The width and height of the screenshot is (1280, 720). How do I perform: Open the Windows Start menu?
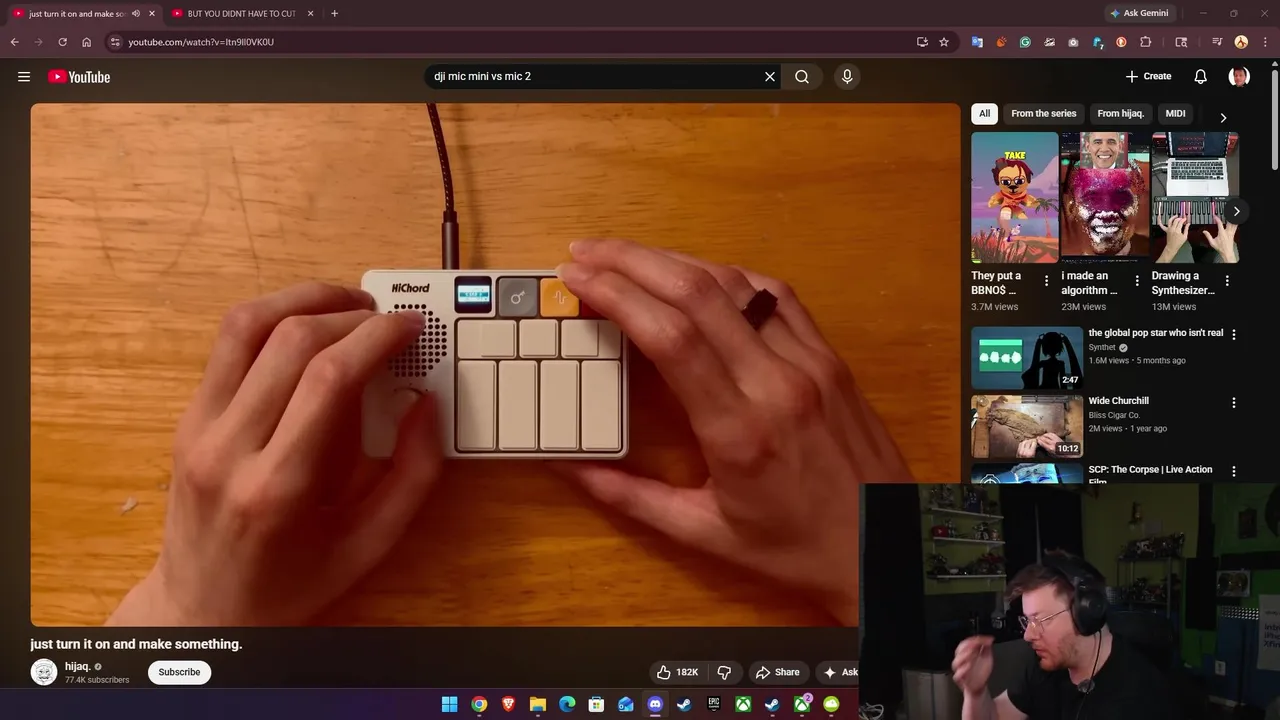(x=450, y=705)
